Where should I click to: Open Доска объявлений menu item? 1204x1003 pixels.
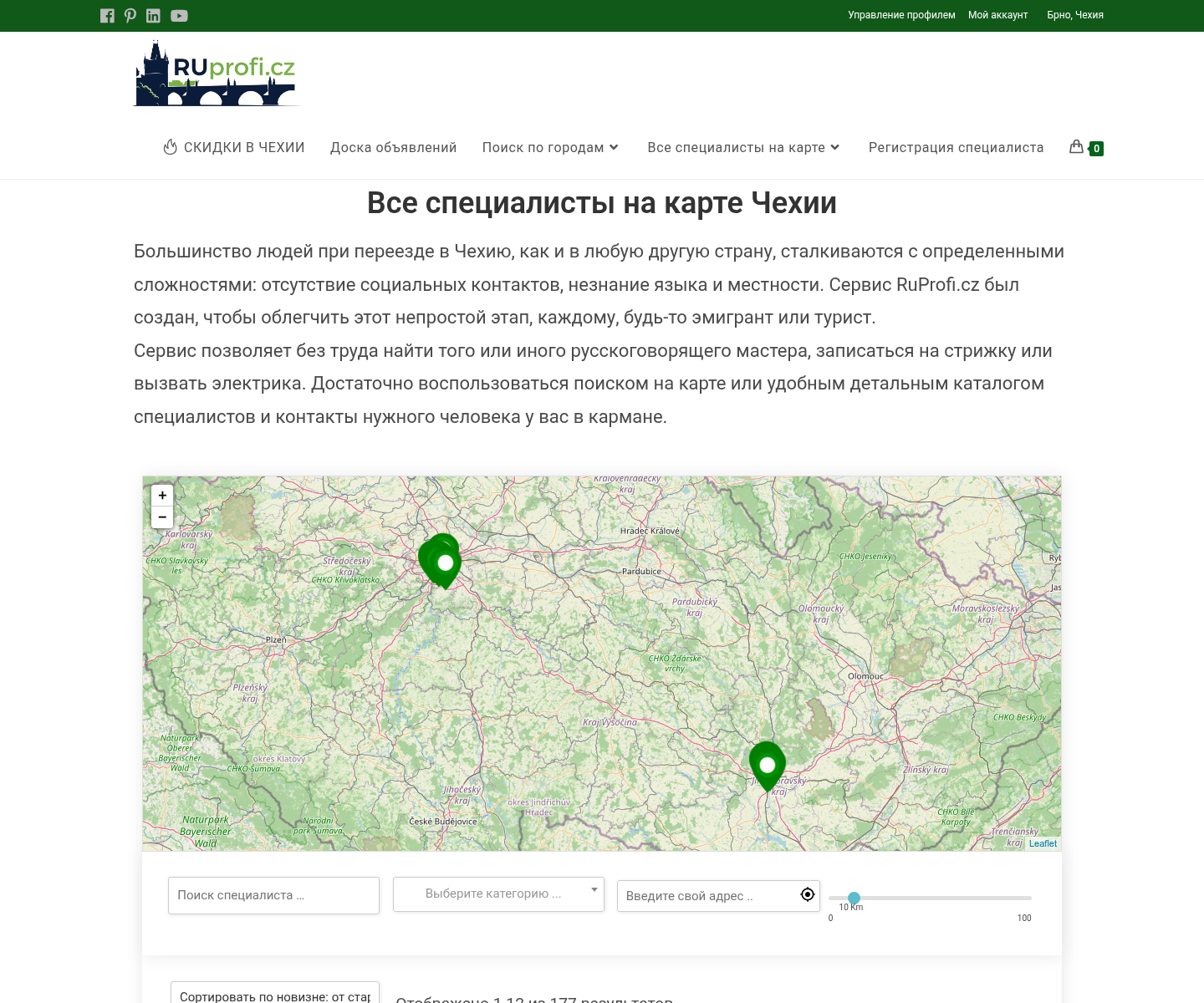point(394,147)
